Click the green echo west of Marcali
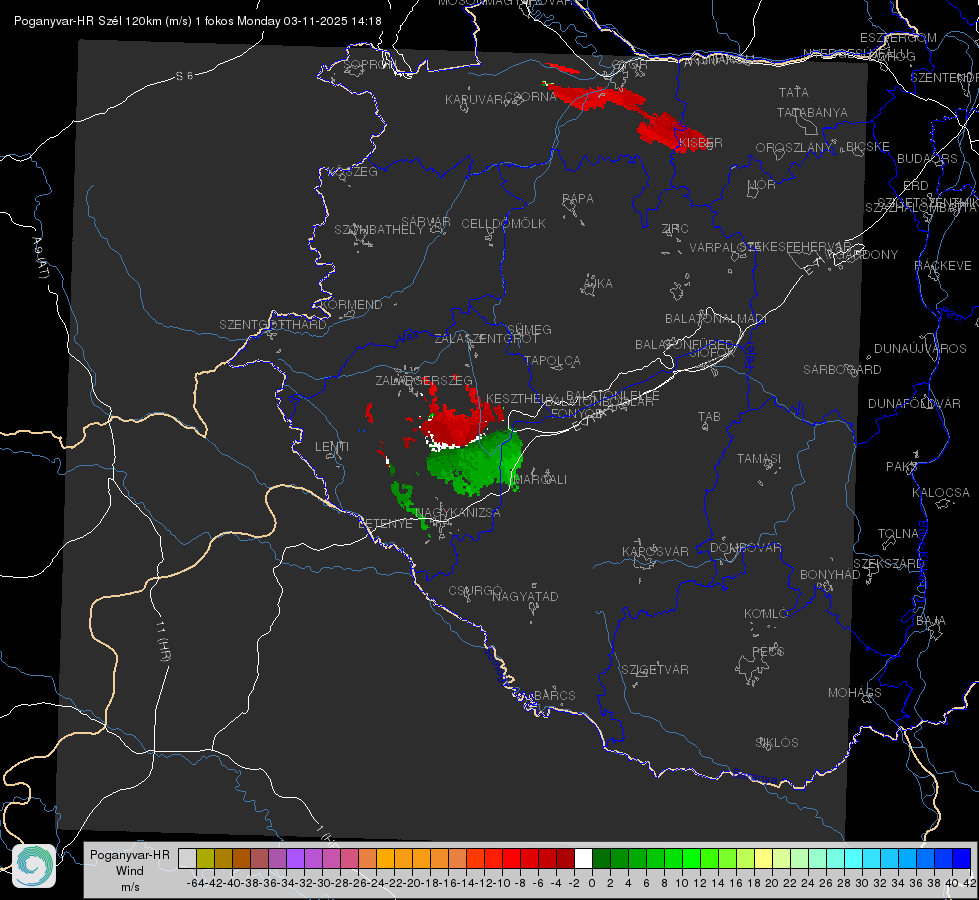The width and height of the screenshot is (979, 900). point(475,462)
